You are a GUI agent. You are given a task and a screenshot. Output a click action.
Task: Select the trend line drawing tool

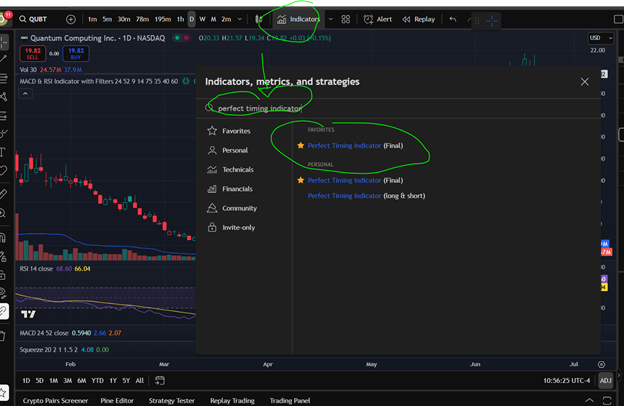(4, 59)
